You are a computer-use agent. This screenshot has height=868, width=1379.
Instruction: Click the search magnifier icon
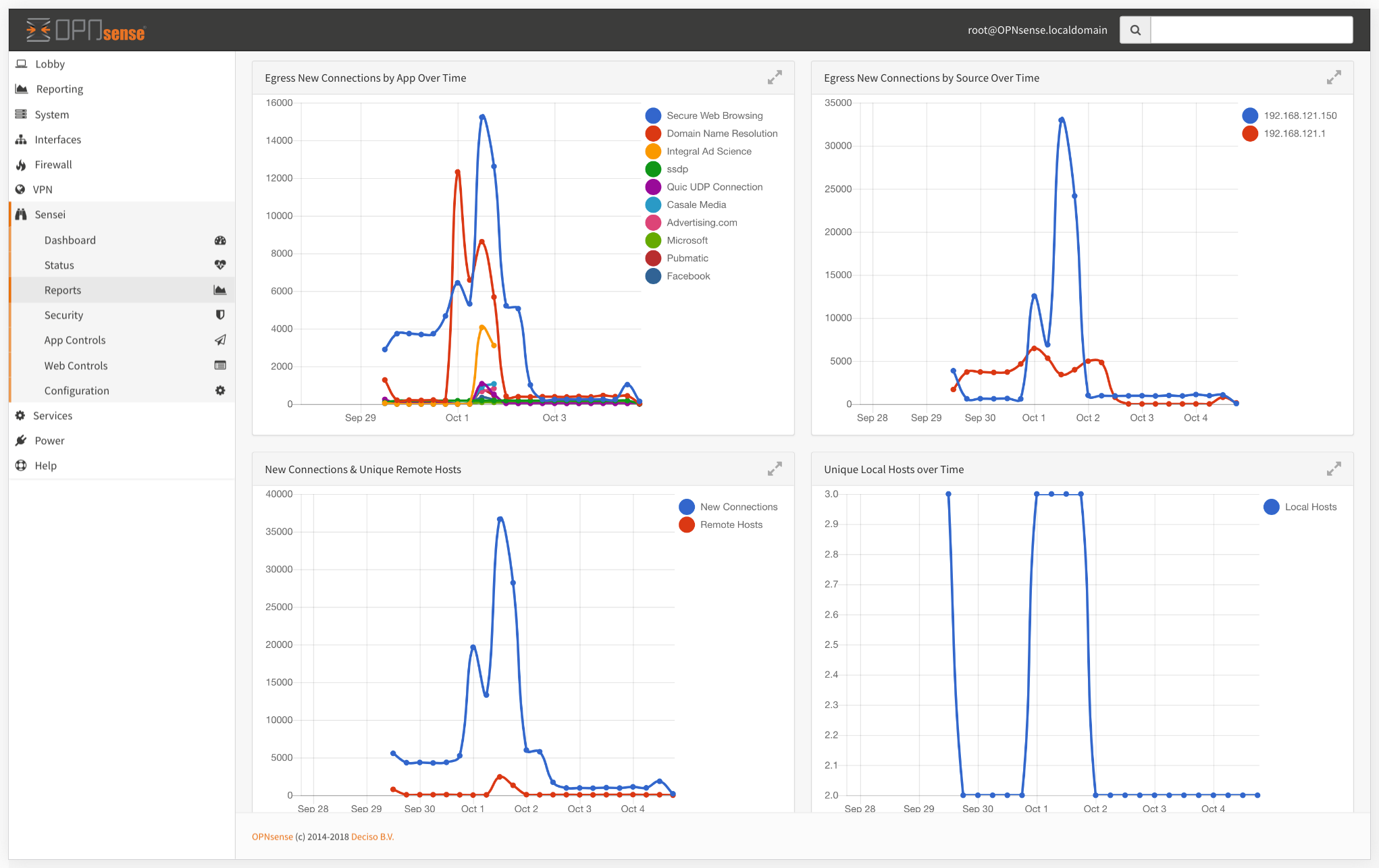tap(1135, 30)
